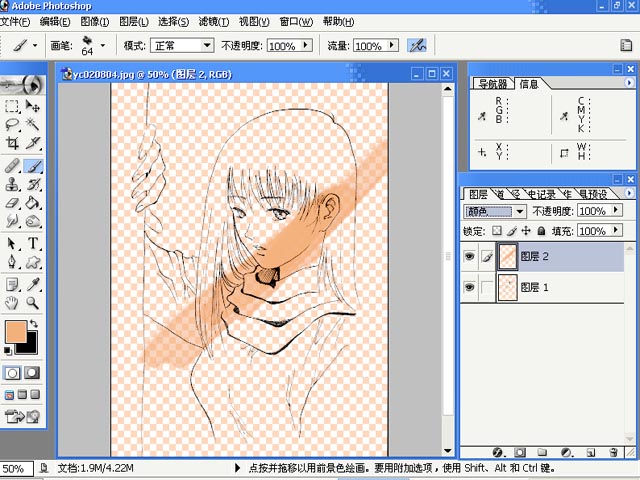640x480 pixels.
Task: Select the 图层 1 layer name
Action: click(x=534, y=287)
